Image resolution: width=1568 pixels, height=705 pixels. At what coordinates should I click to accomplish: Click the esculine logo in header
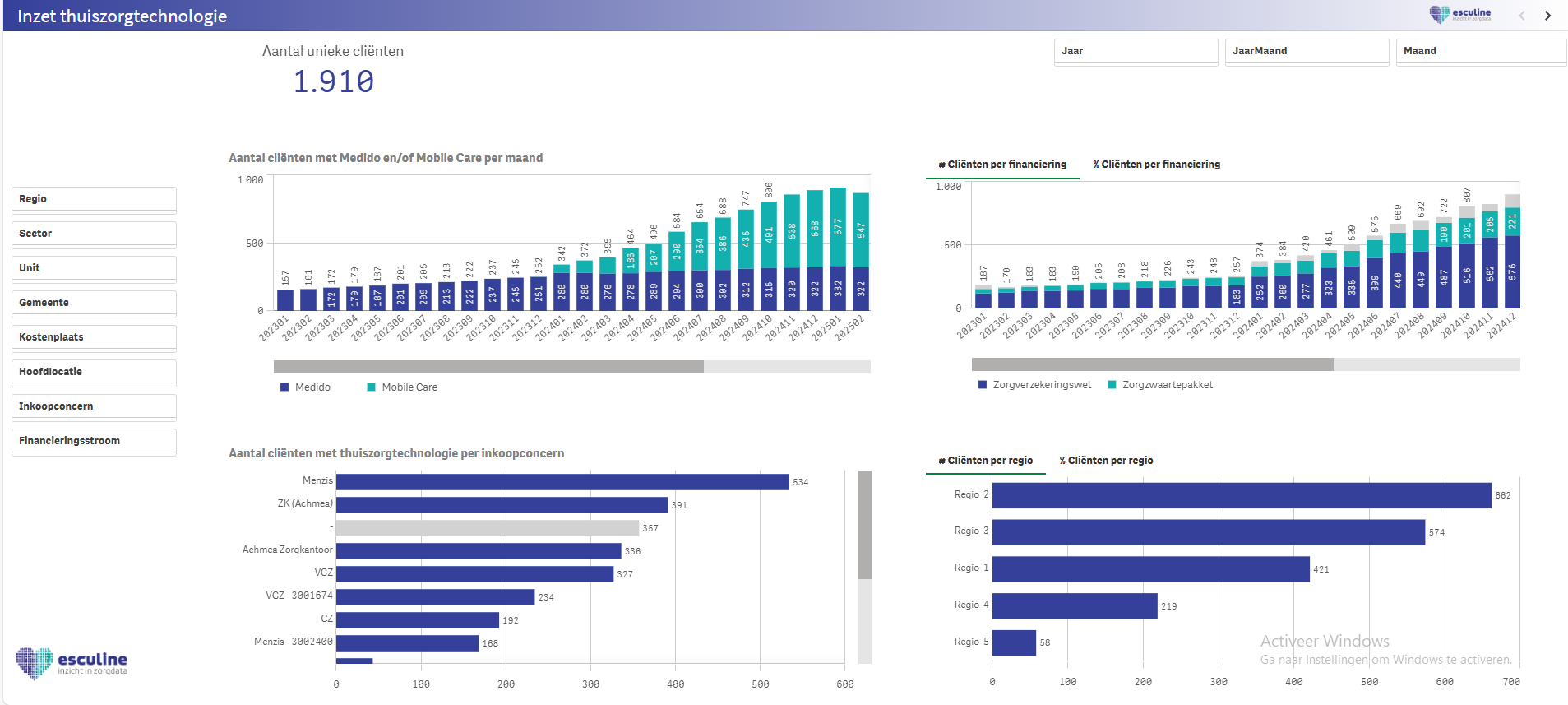point(1459,14)
